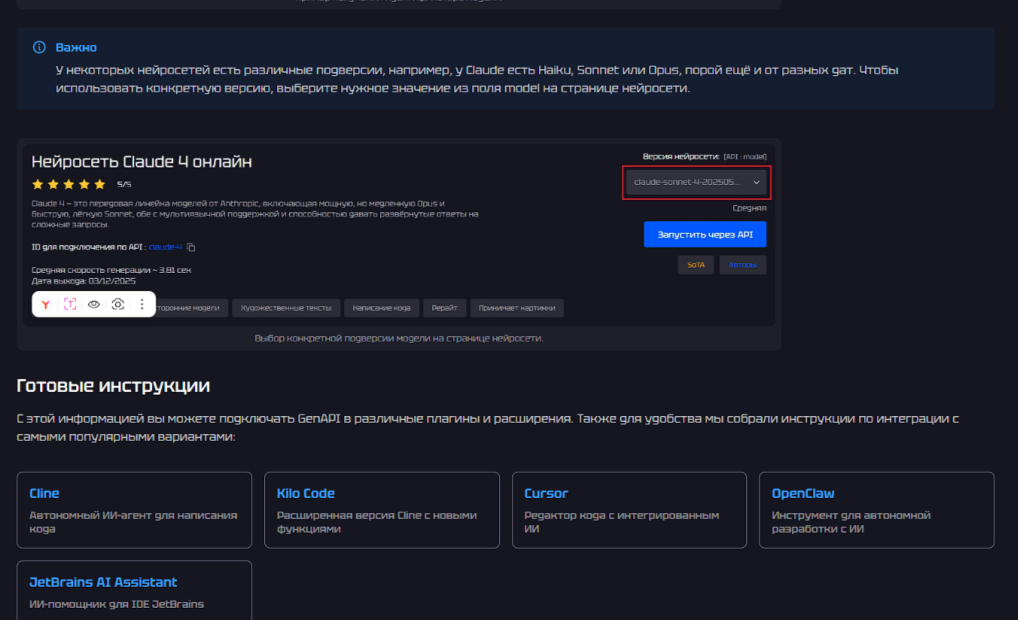1018x620 pixels.
Task: Copy the claude-4 API ID with copy icon
Action: click(x=191, y=247)
